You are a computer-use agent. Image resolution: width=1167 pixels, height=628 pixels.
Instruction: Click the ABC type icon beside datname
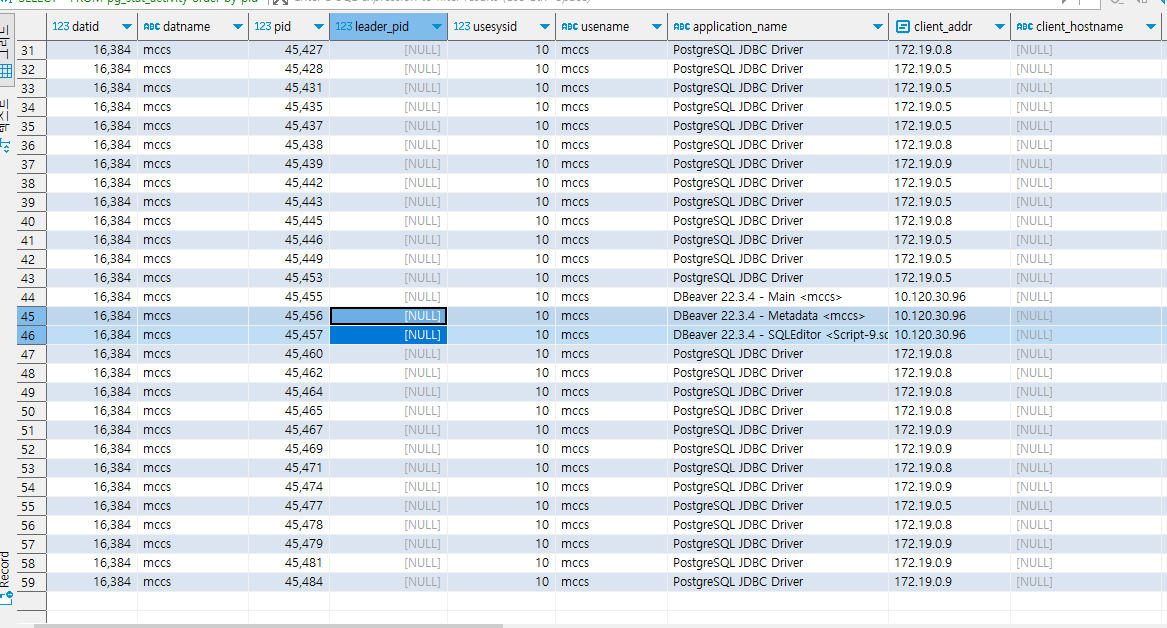[152, 27]
